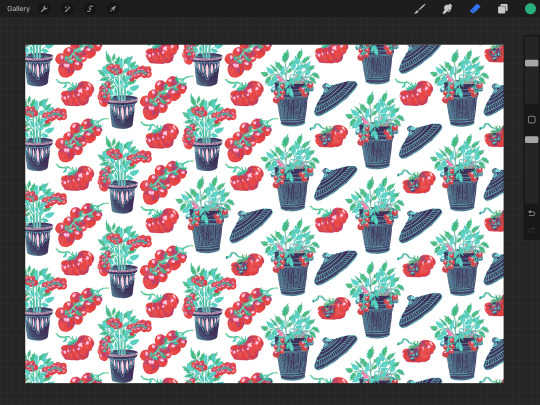540x405 pixels.
Task: Select the Brush tool
Action: pos(419,9)
